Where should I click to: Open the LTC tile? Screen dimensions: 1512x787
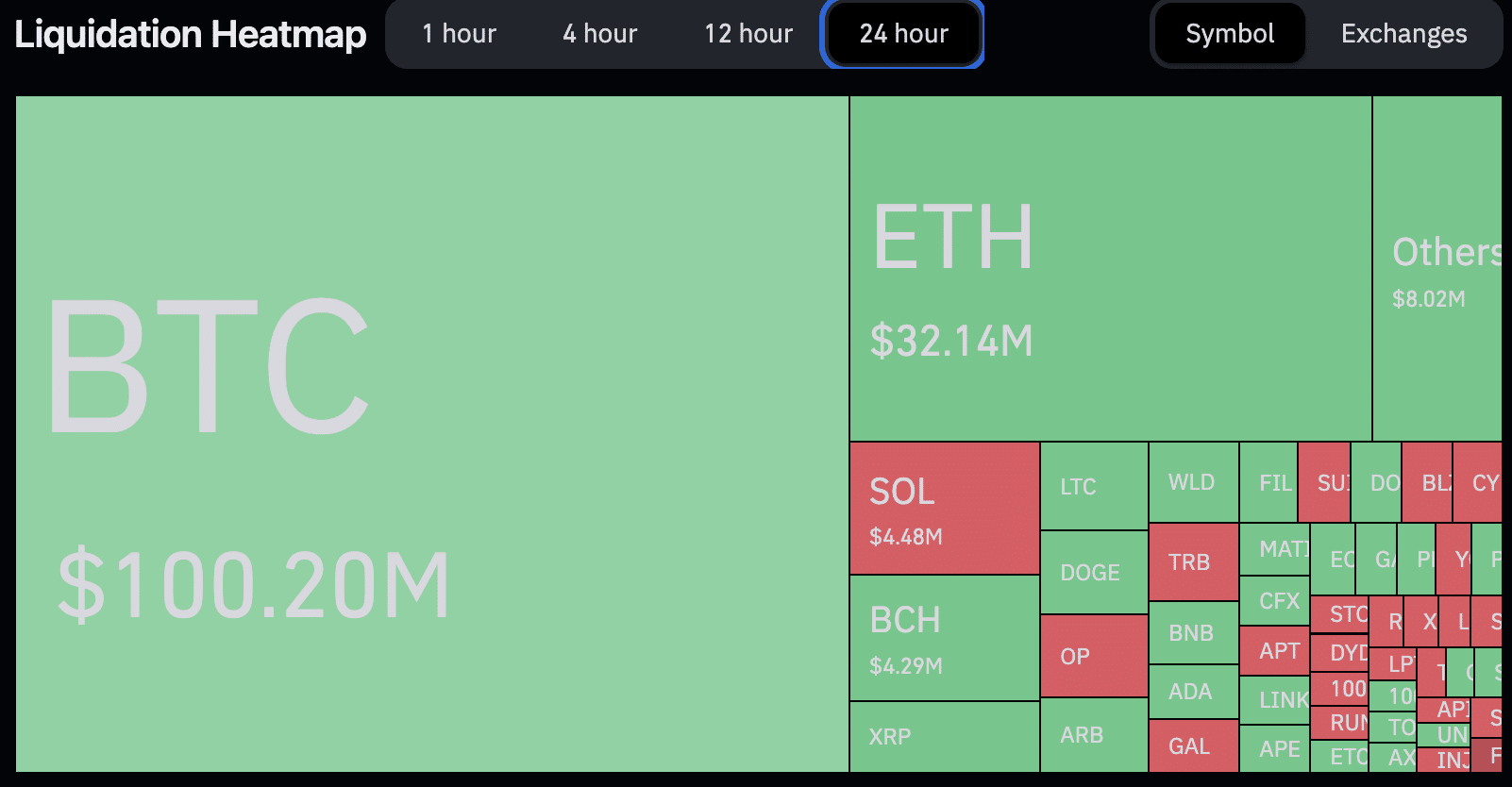[1094, 486]
